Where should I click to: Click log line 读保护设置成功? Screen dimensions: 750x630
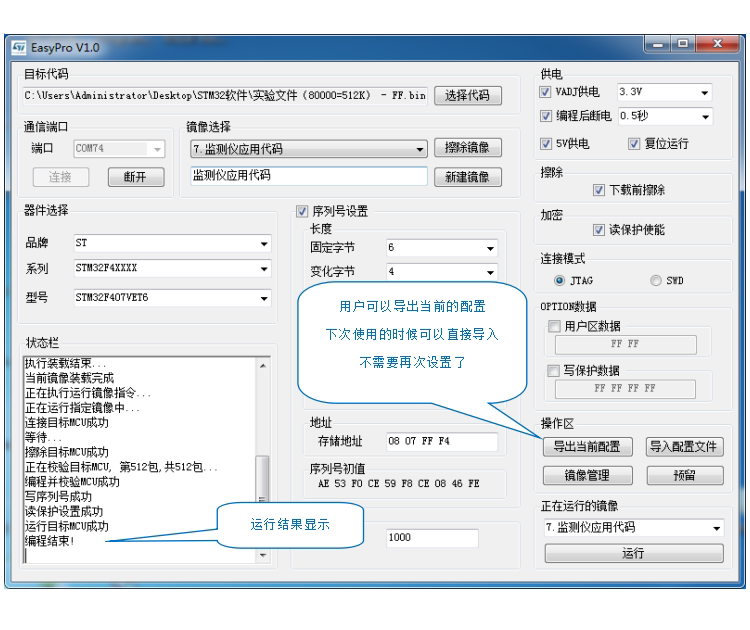pyautogui.click(x=64, y=511)
